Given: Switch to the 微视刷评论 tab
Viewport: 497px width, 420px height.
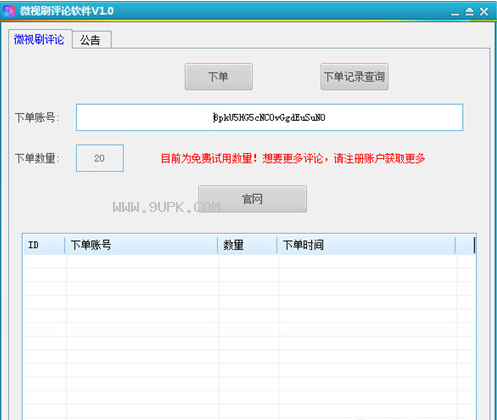Looking at the screenshot, I should coord(39,39).
